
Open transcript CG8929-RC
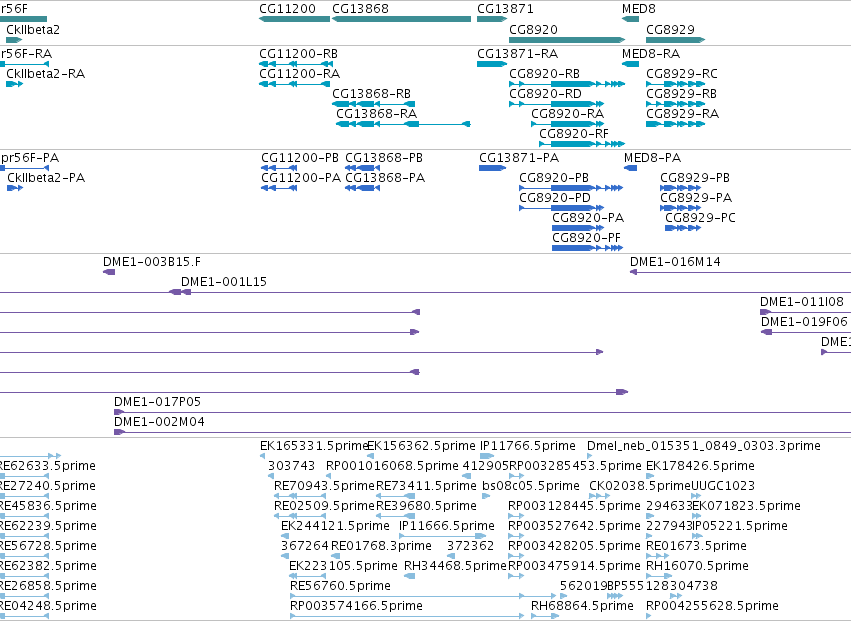676,84
